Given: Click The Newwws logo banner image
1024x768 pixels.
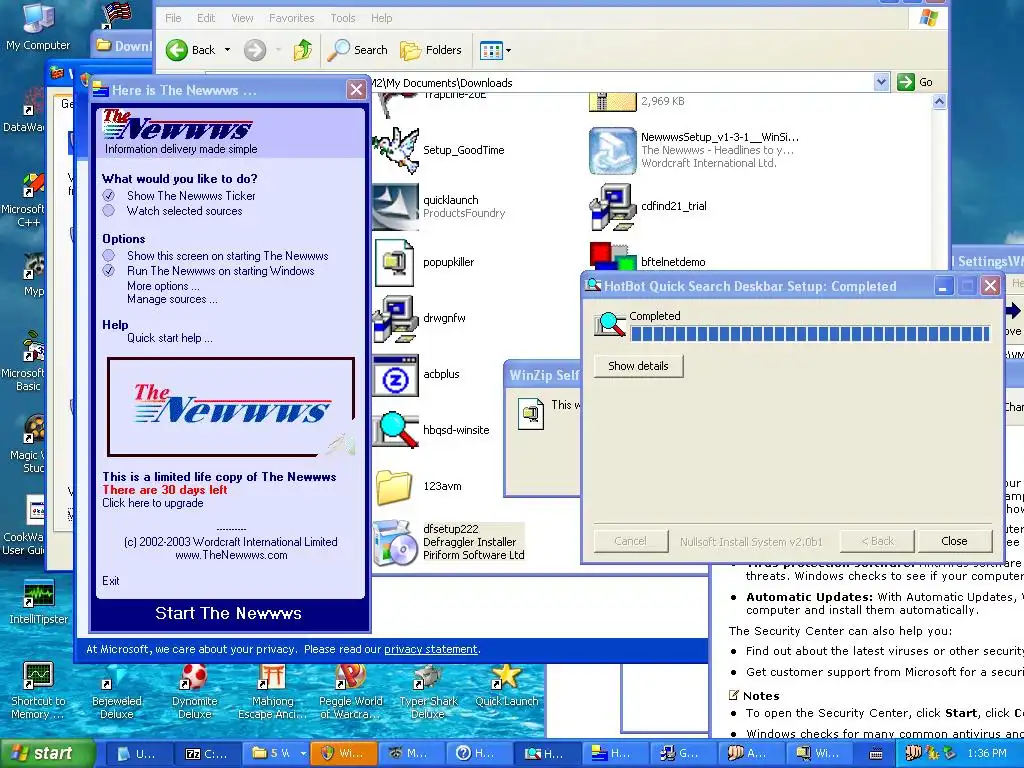Looking at the screenshot, I should coord(231,406).
